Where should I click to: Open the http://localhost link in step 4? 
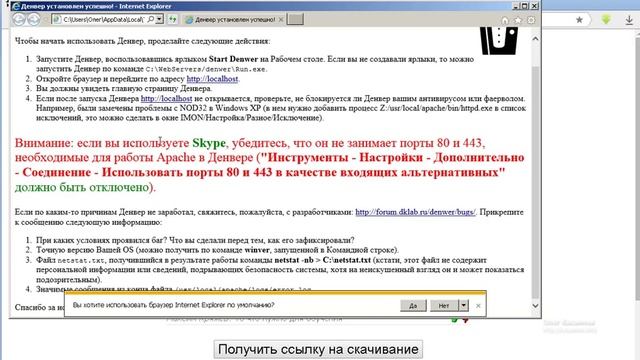point(166,98)
